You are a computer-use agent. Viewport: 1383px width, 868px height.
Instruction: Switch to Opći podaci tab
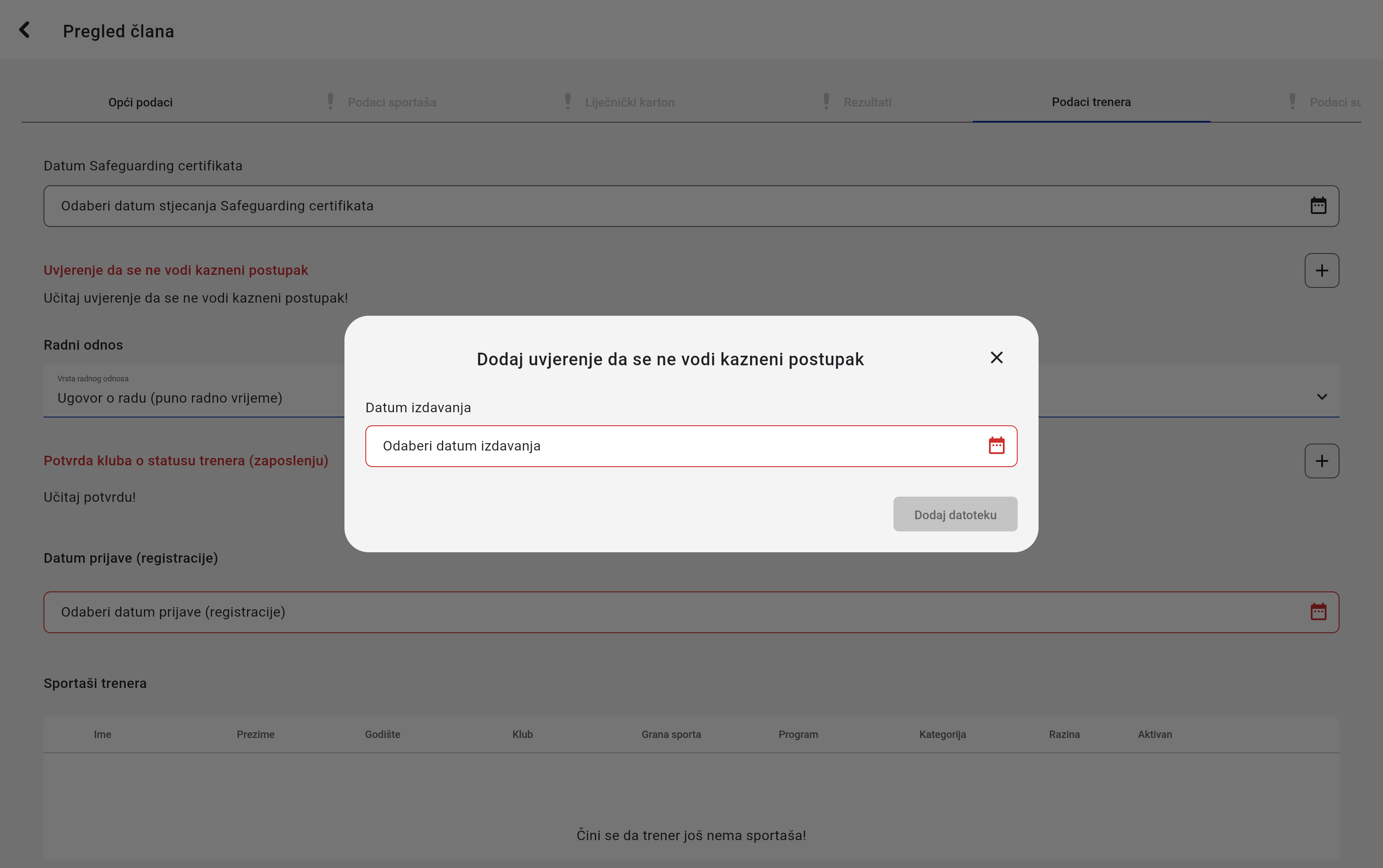pyautogui.click(x=140, y=102)
